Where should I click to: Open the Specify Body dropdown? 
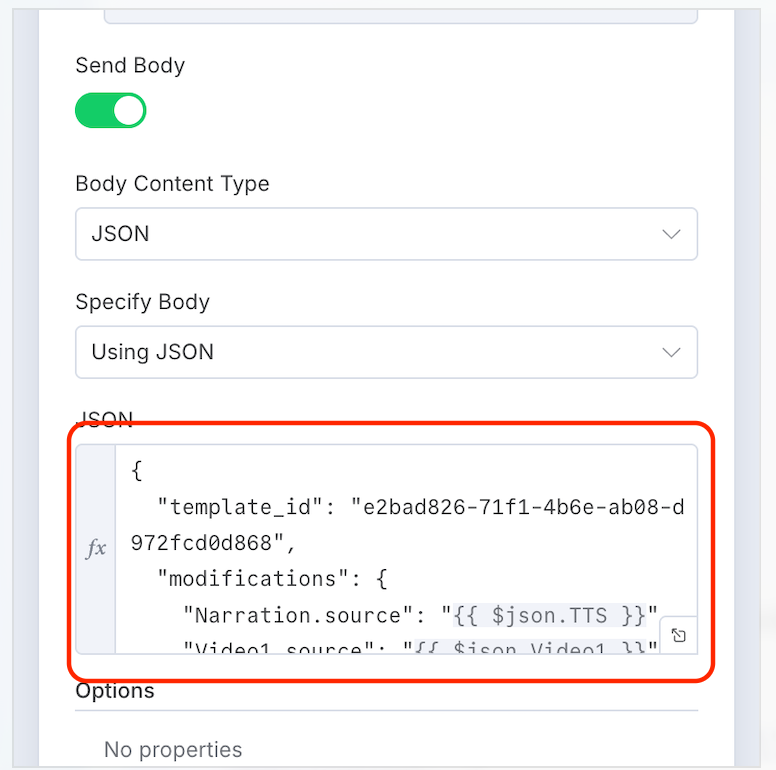pyautogui.click(x=386, y=352)
